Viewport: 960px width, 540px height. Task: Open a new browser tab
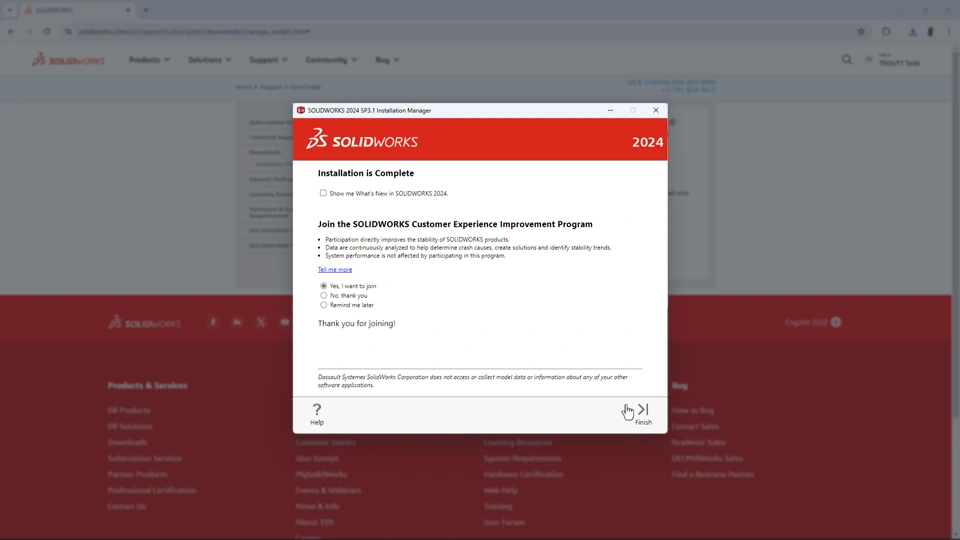click(x=146, y=10)
